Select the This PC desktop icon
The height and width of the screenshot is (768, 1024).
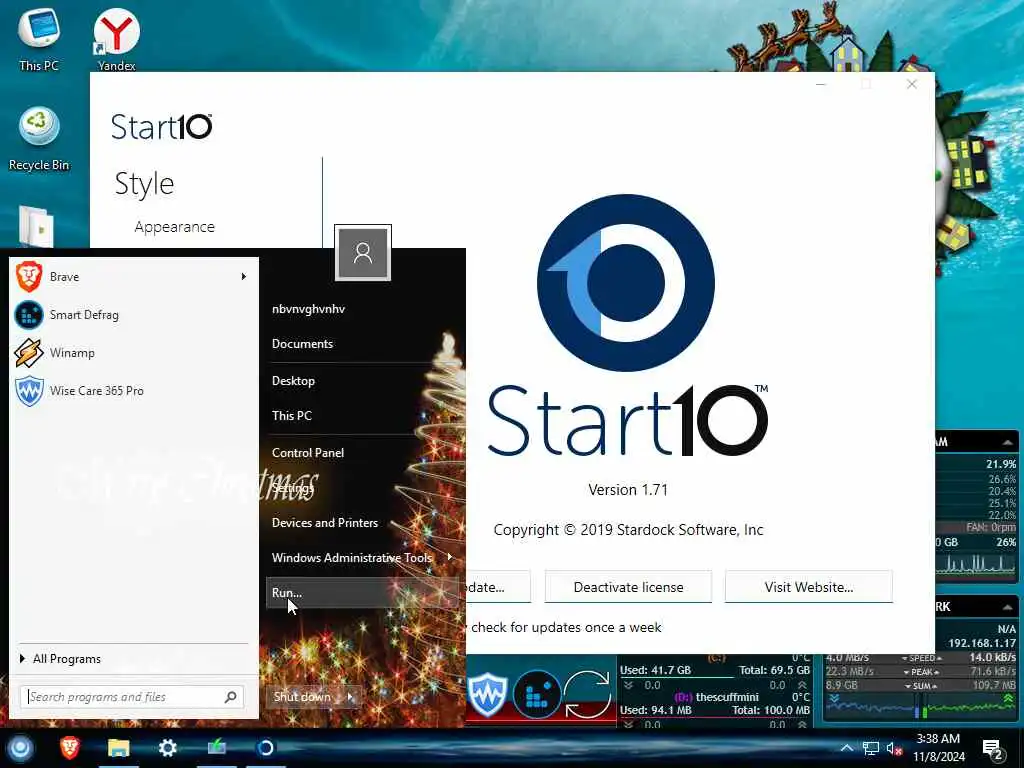(x=39, y=39)
